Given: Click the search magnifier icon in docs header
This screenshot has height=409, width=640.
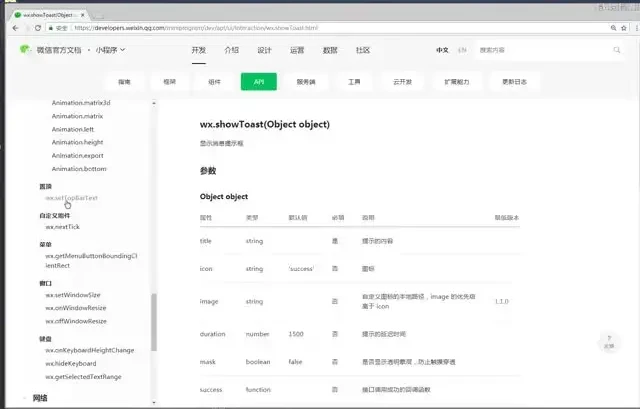Looking at the screenshot, I should (617, 50).
